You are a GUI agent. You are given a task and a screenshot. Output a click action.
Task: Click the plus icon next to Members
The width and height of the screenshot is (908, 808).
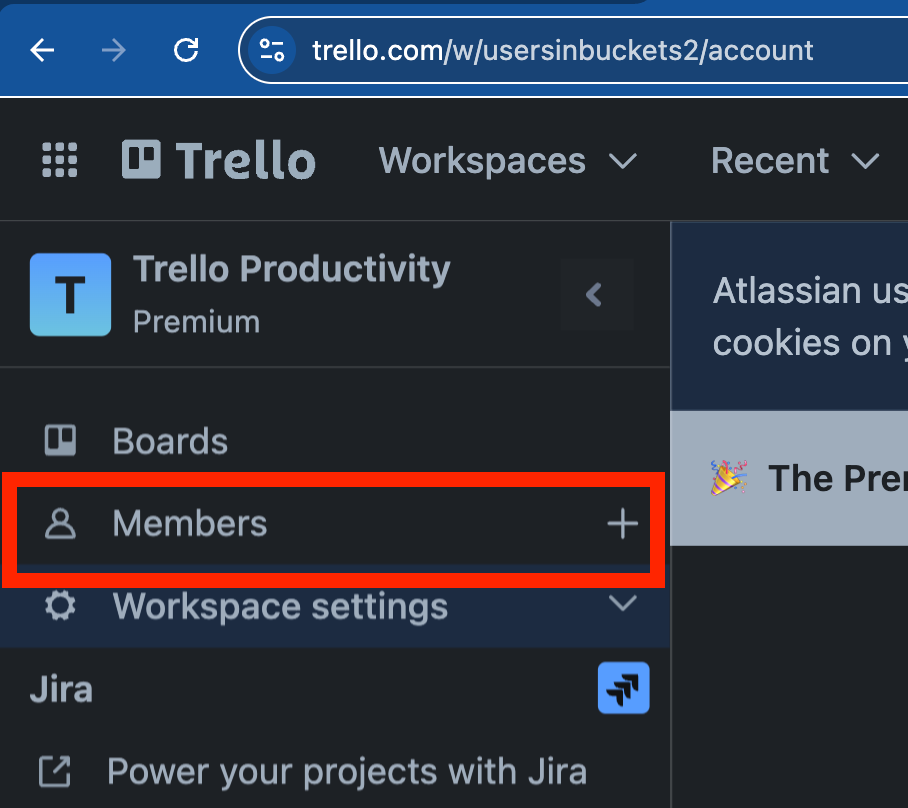point(623,524)
